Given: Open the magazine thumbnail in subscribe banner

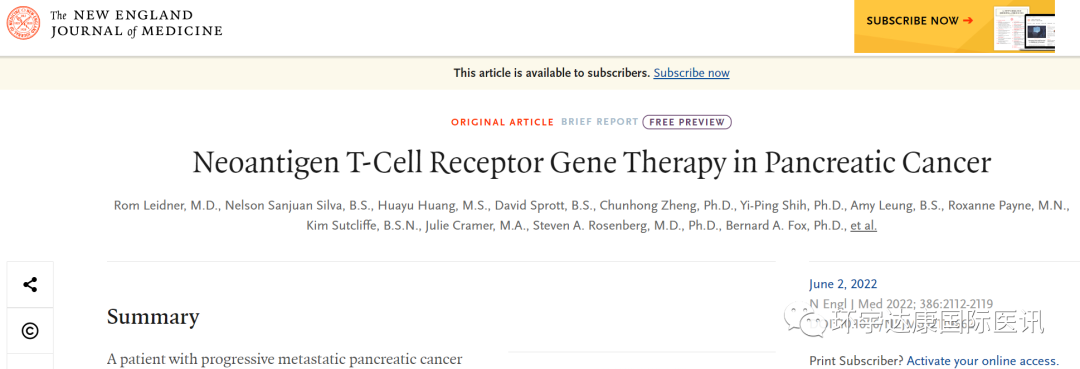Looking at the screenshot, I should tap(1024, 27).
